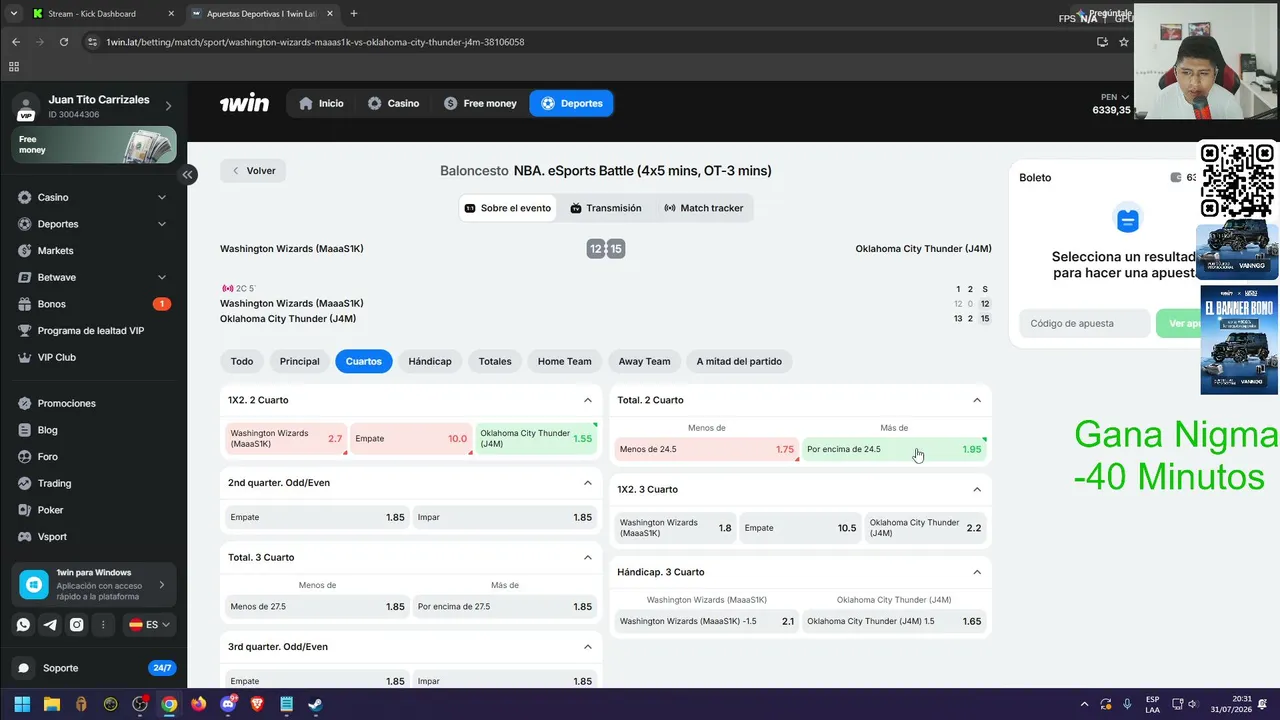1280x720 pixels.
Task: Bet Por encima de 24.5 at 1.95
Action: [894, 450]
